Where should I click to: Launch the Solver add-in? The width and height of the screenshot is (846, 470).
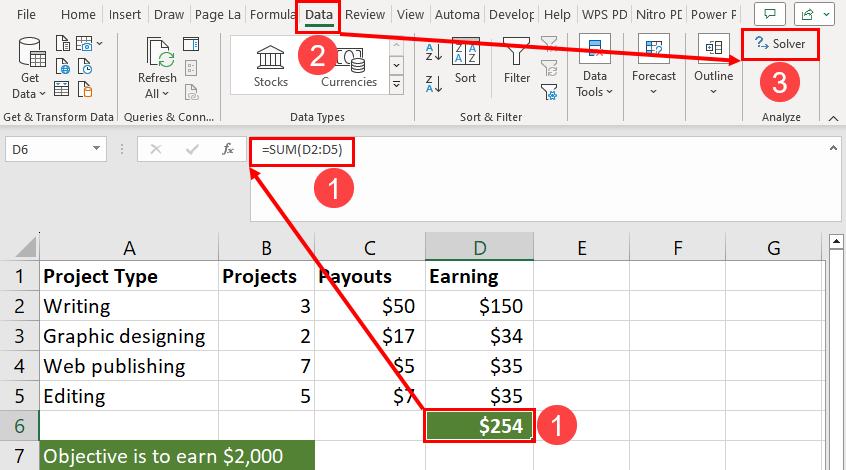pyautogui.click(x=780, y=44)
